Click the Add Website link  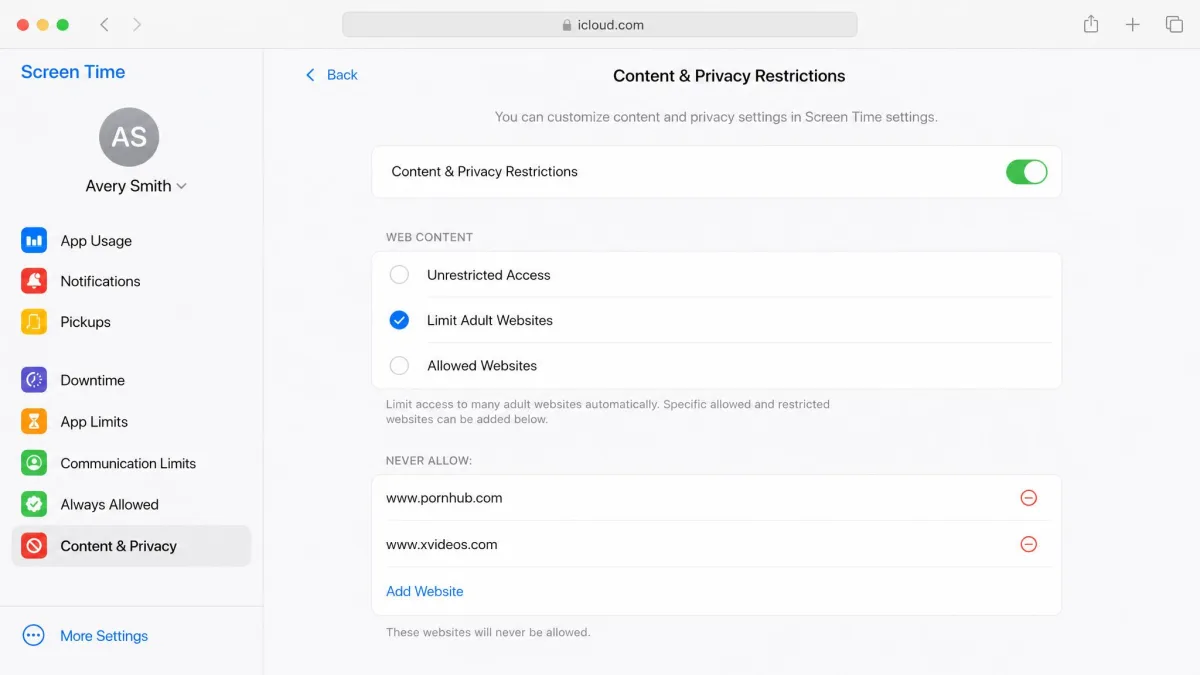pyautogui.click(x=425, y=591)
